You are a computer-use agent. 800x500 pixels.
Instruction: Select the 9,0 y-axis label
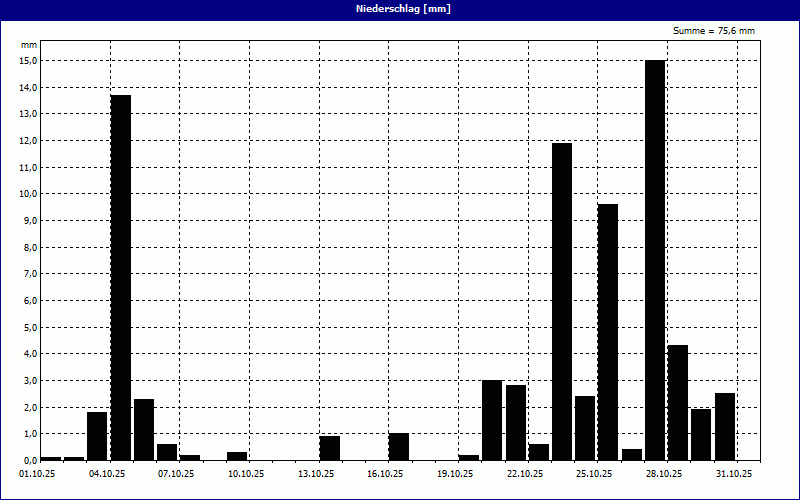(29, 220)
